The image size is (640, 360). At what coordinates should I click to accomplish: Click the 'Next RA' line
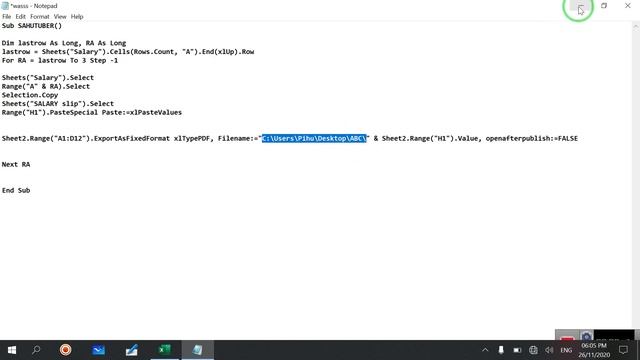click(16, 164)
